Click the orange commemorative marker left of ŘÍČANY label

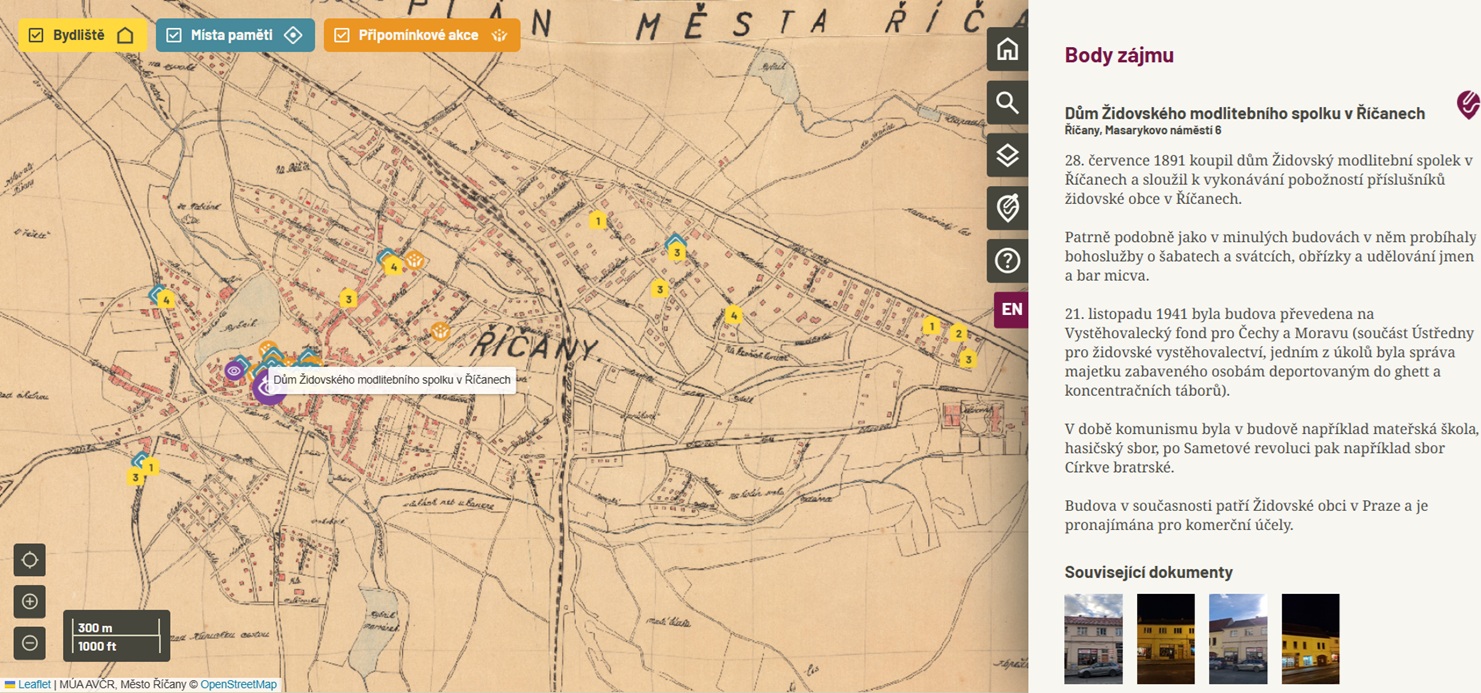(x=439, y=331)
